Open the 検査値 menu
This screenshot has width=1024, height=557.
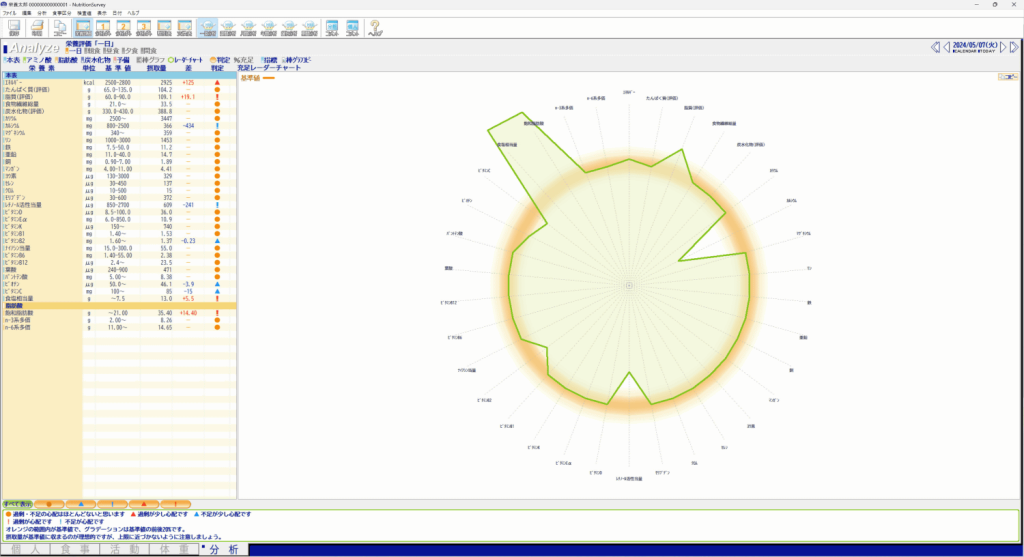coord(84,13)
